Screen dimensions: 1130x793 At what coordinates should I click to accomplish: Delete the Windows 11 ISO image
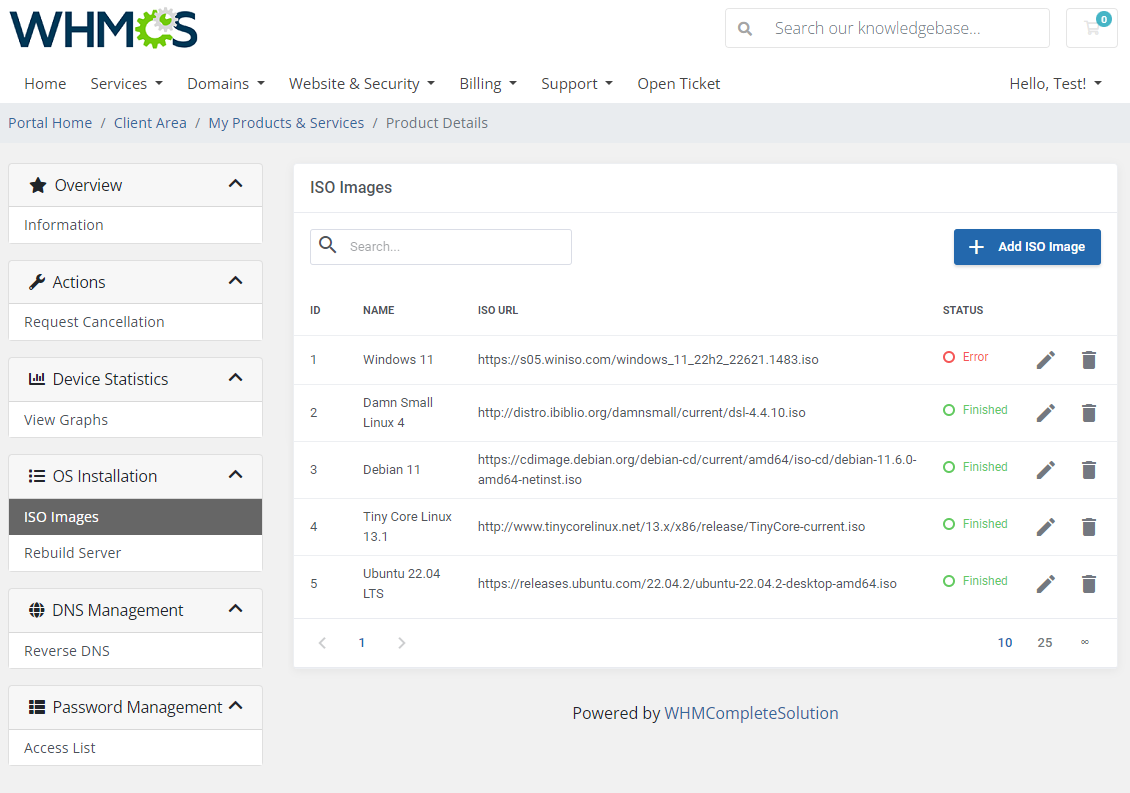coord(1089,360)
